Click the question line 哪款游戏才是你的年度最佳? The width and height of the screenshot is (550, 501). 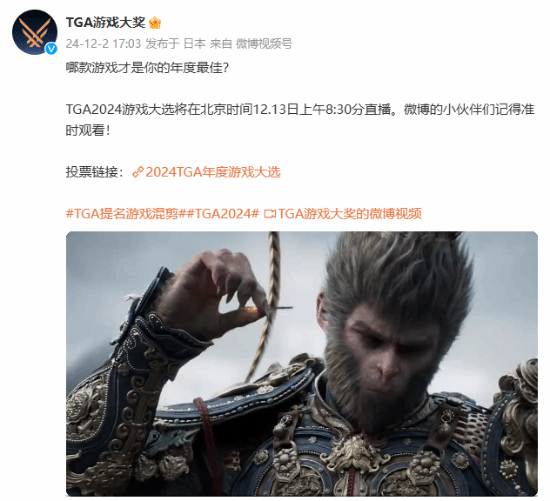pyautogui.click(x=147, y=67)
